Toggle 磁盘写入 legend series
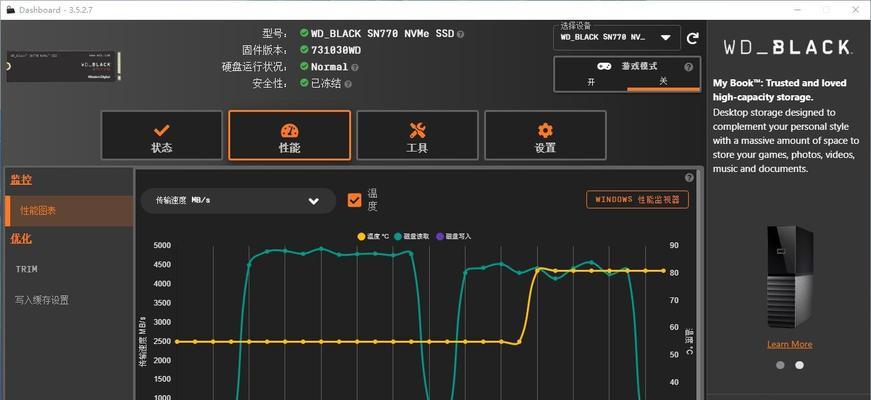 click(453, 236)
